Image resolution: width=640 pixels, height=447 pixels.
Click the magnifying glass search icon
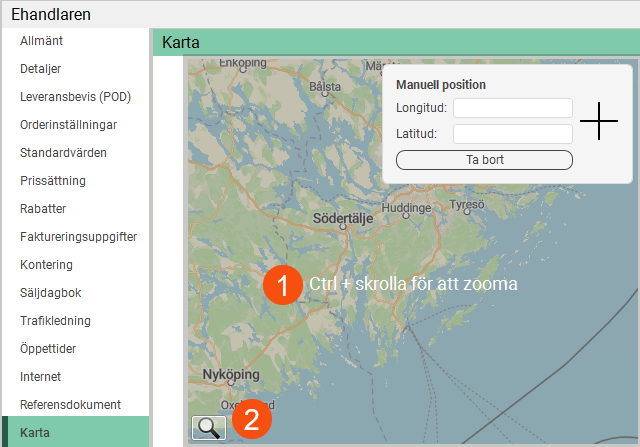click(x=208, y=427)
